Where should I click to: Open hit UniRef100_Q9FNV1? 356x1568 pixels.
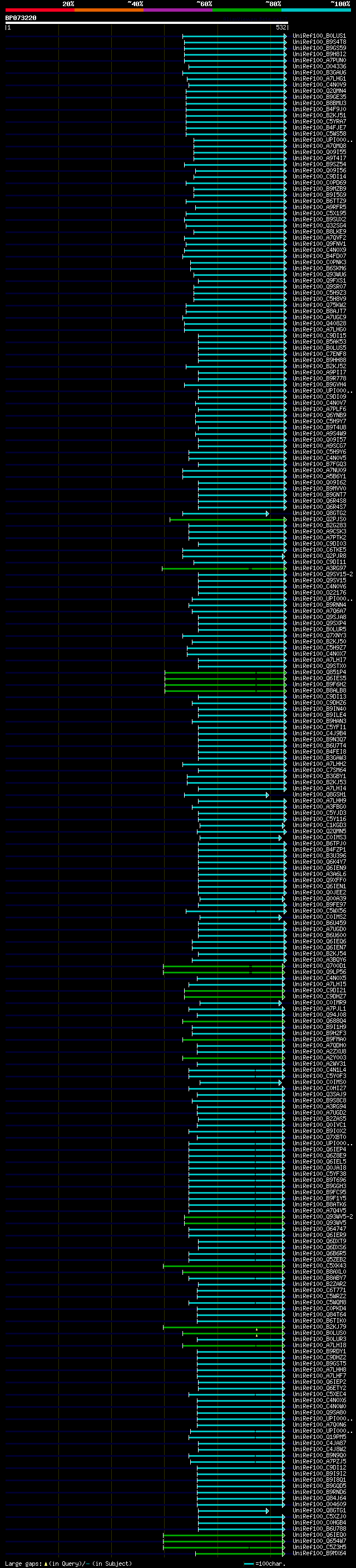[x=319, y=244]
